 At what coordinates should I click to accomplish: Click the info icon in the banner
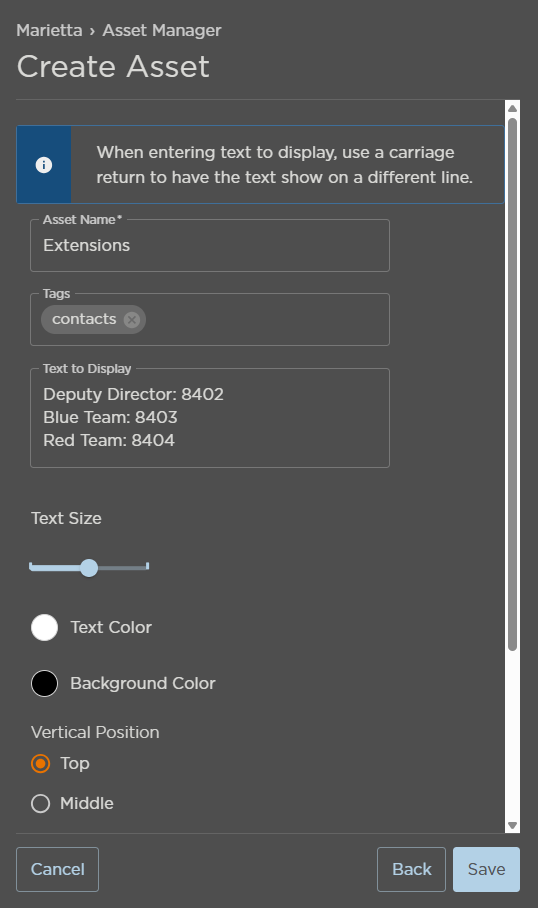(44, 165)
